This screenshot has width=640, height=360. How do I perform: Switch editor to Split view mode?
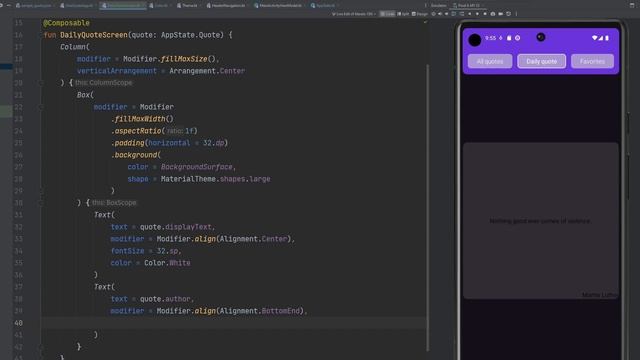click(402, 14)
